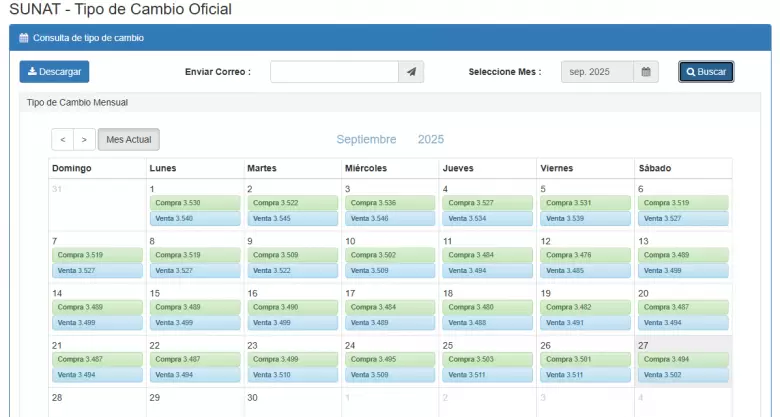
Task: Click Compra 3.503 on day 25
Action: (488, 359)
